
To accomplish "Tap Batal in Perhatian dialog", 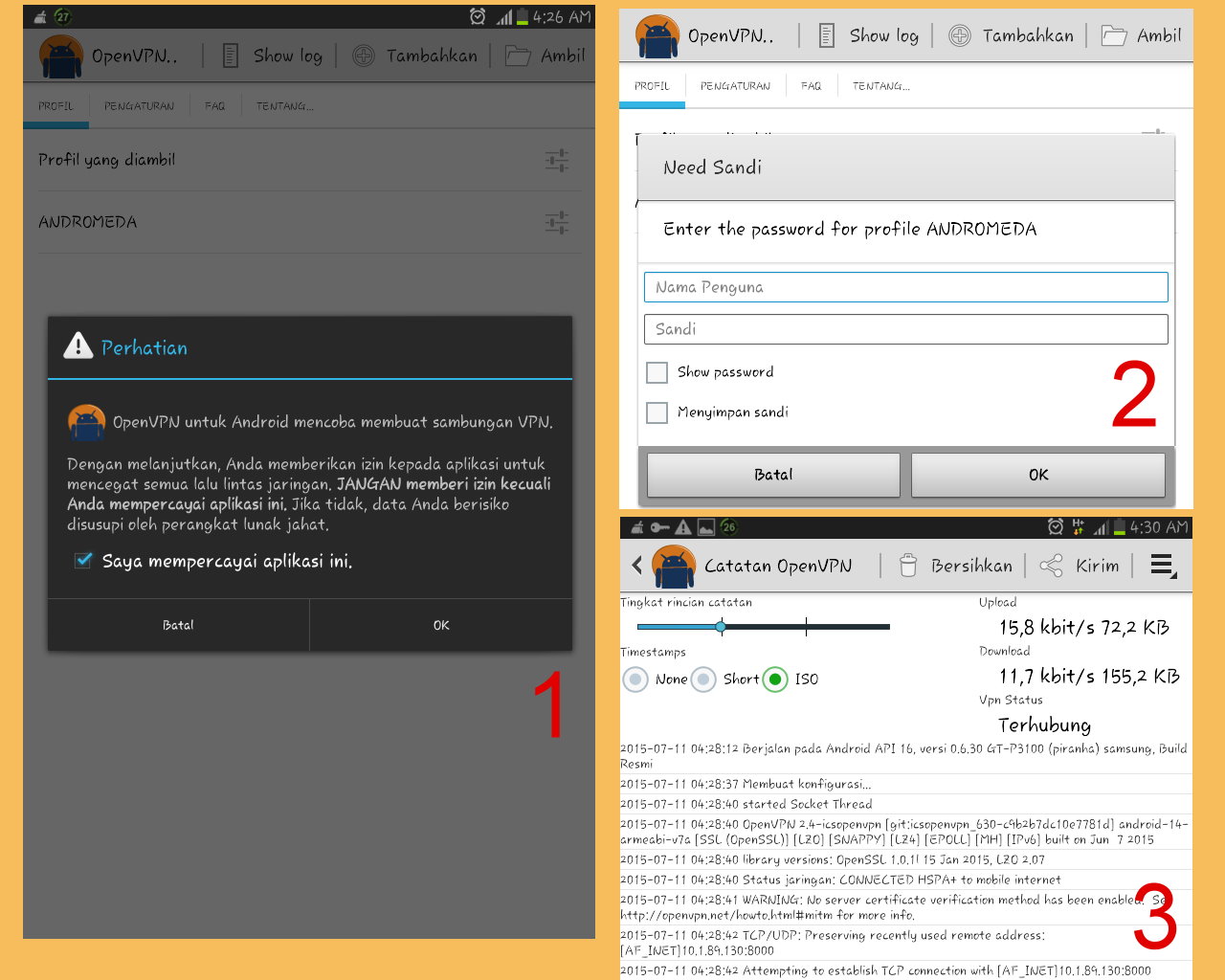I will tap(178, 625).
